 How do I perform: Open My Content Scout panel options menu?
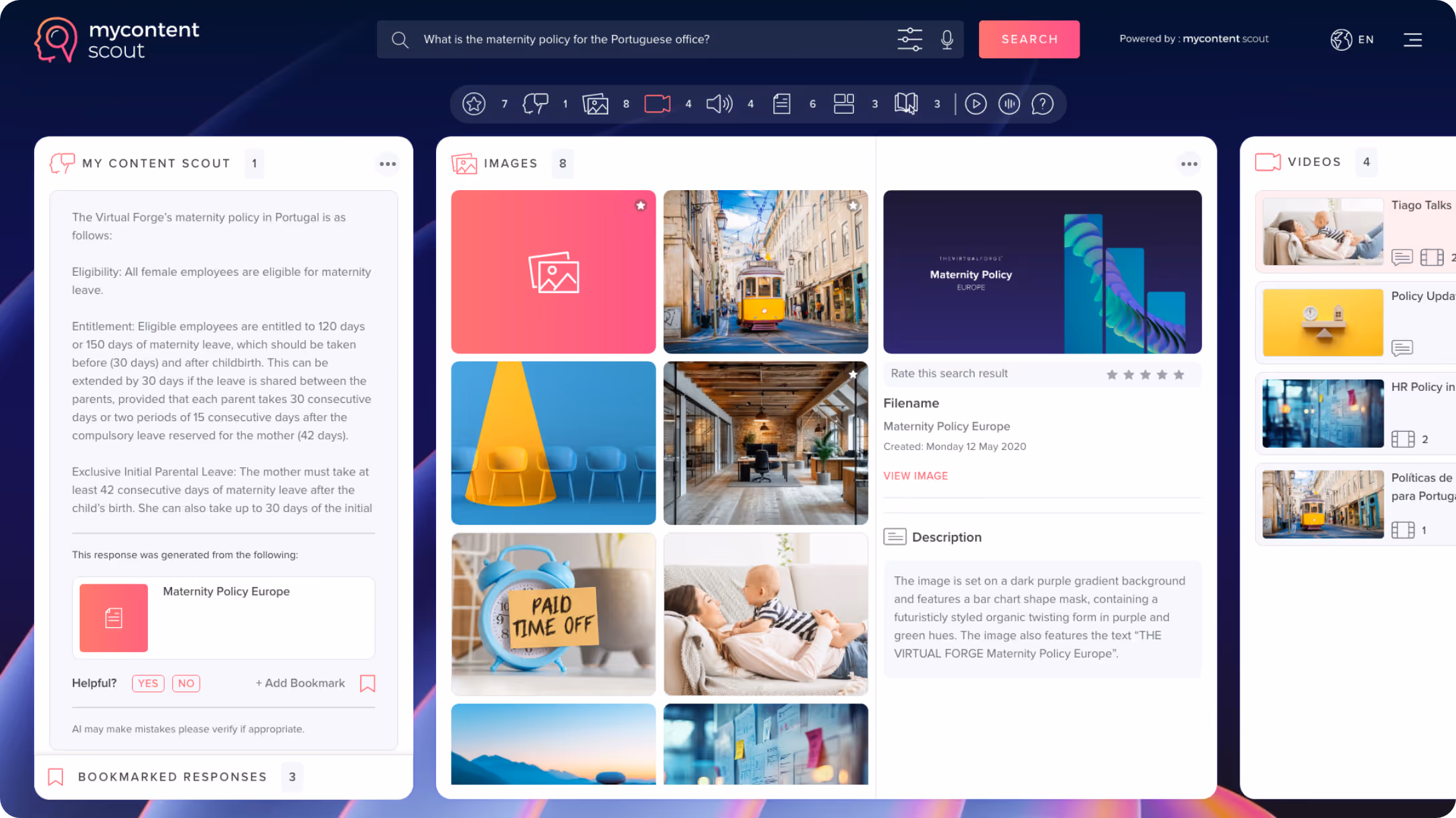click(x=387, y=163)
